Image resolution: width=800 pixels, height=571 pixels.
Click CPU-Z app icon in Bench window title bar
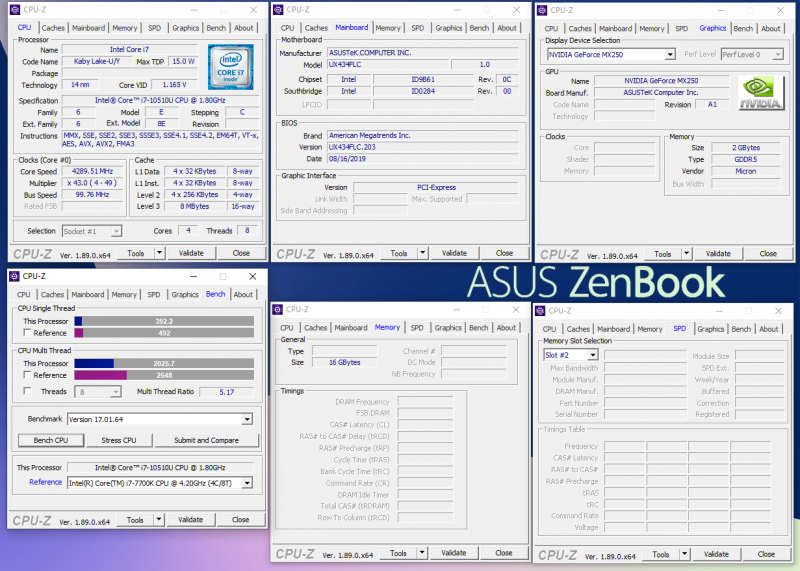click(x=14, y=276)
